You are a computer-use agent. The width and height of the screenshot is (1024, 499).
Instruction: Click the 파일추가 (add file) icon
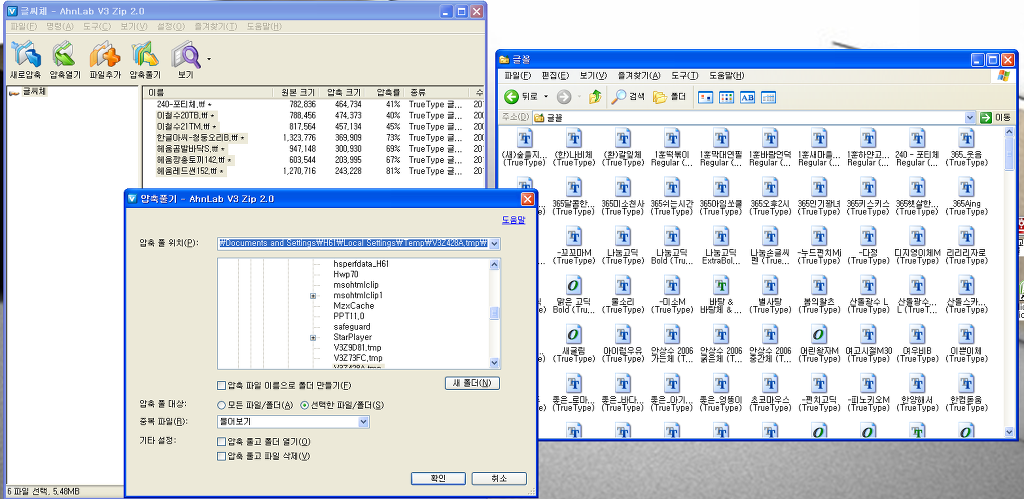[104, 54]
